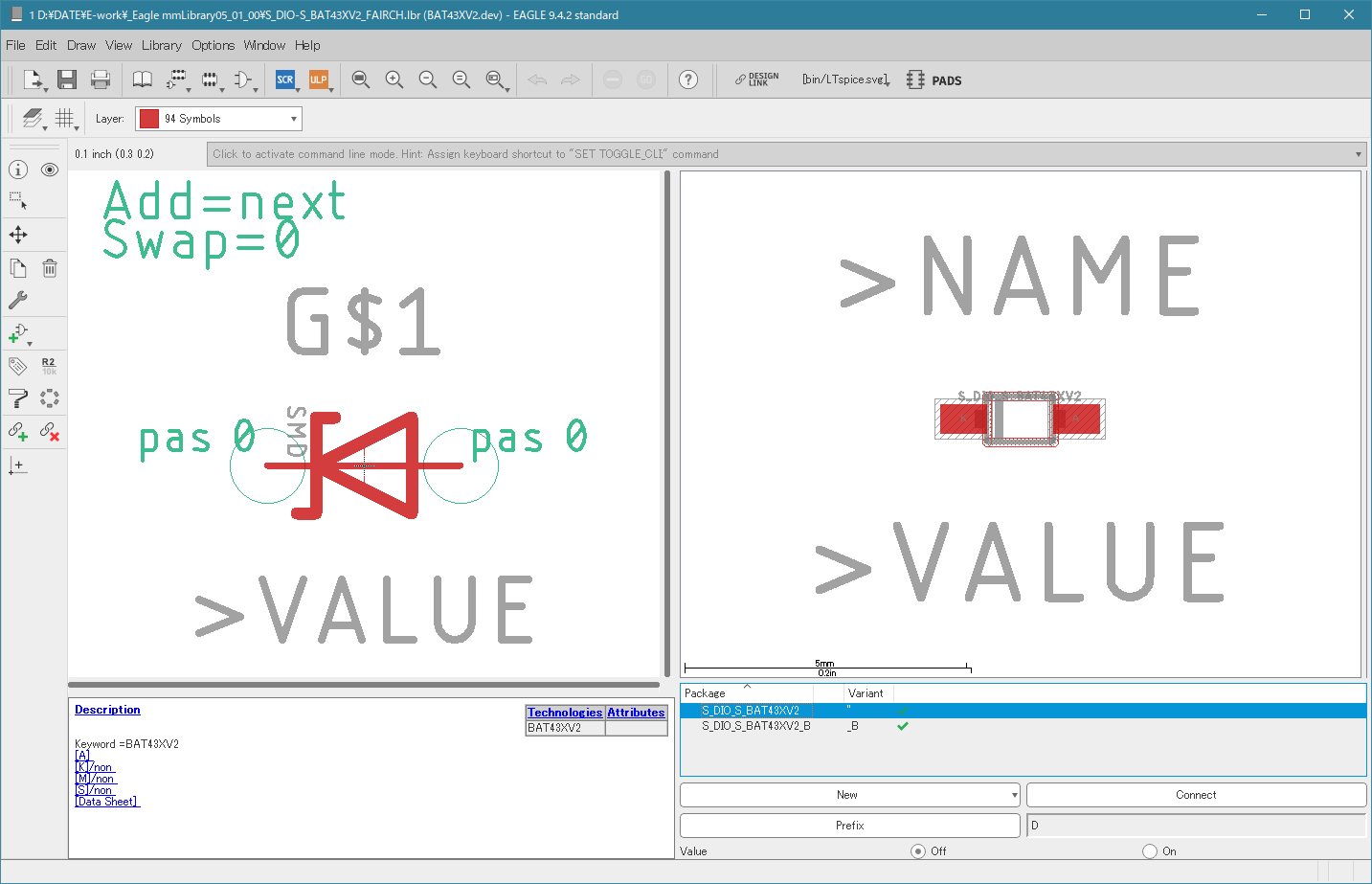Select the Move tool
Screen dimensions: 1372x884
pyautogui.click(x=18, y=235)
